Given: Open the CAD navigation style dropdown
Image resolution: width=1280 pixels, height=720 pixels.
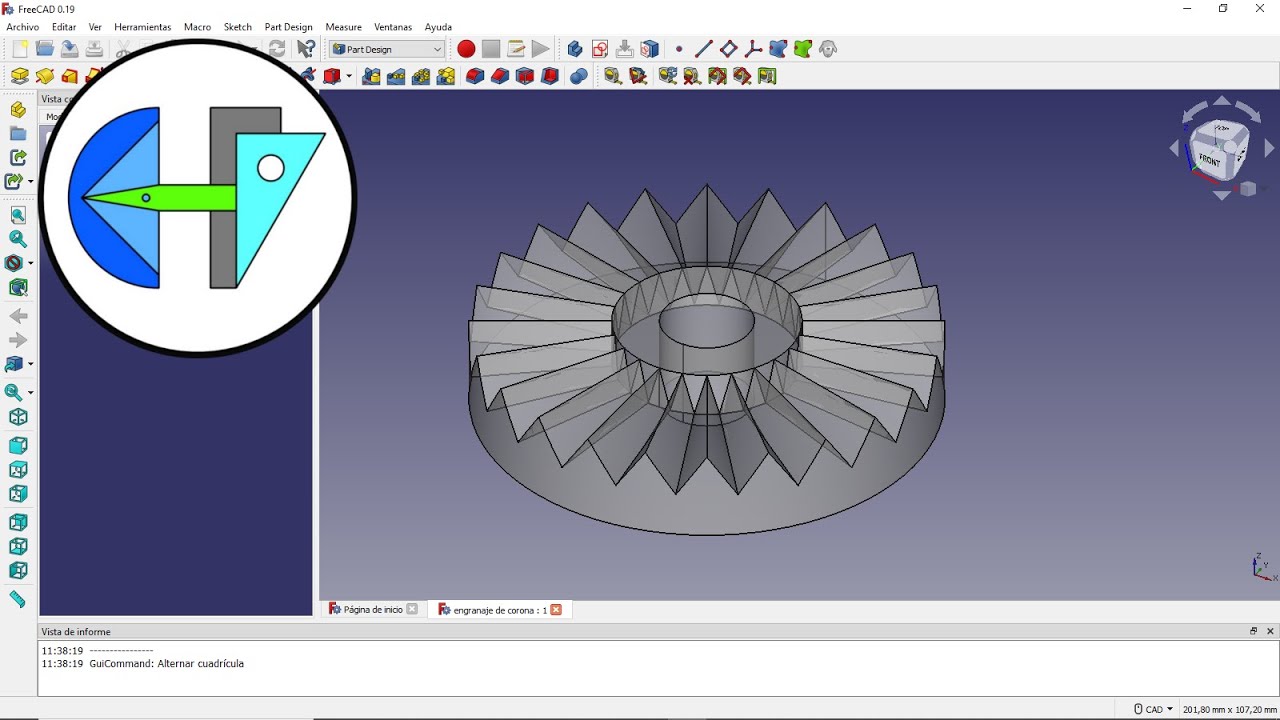Looking at the screenshot, I should (1153, 709).
